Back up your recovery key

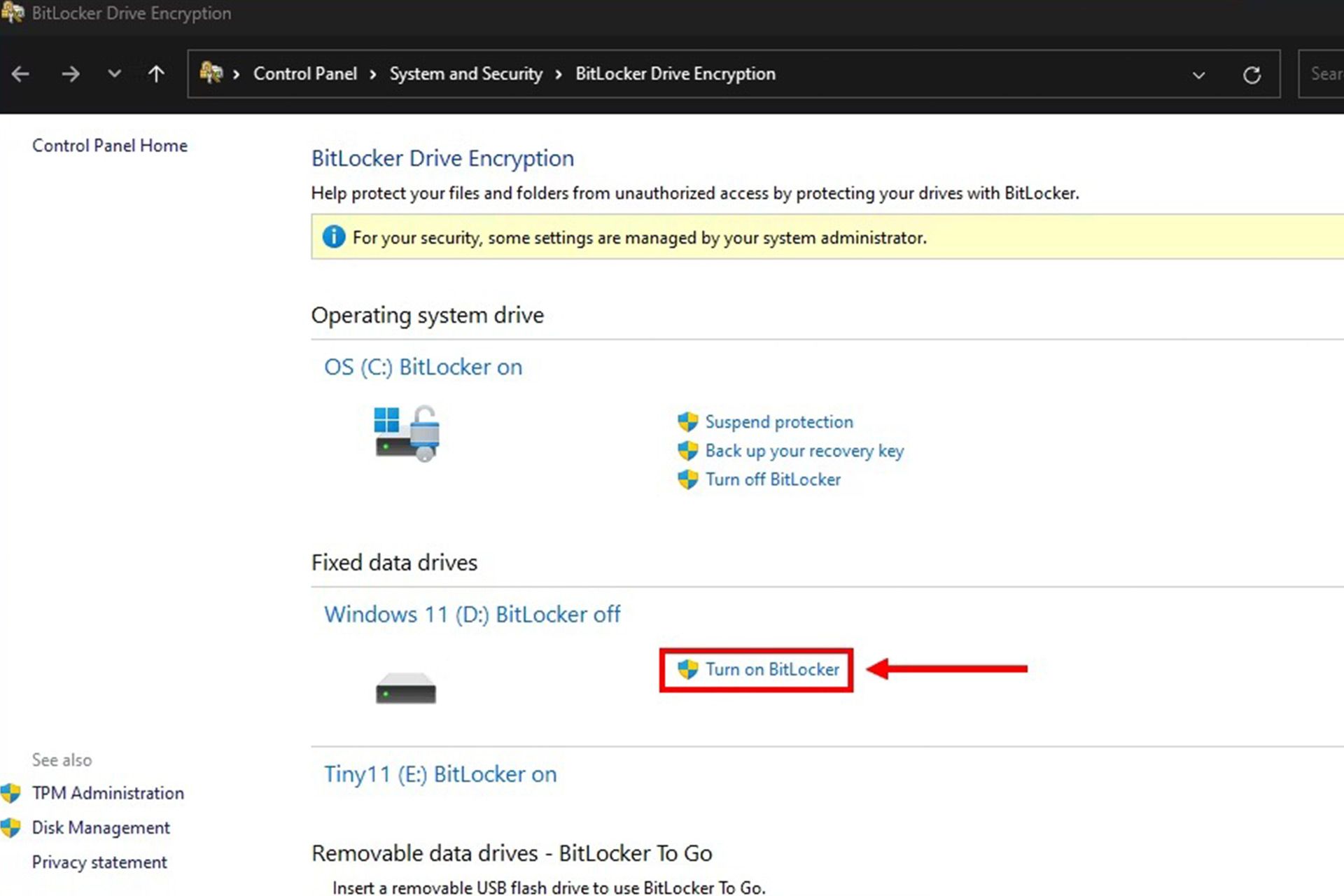click(804, 451)
